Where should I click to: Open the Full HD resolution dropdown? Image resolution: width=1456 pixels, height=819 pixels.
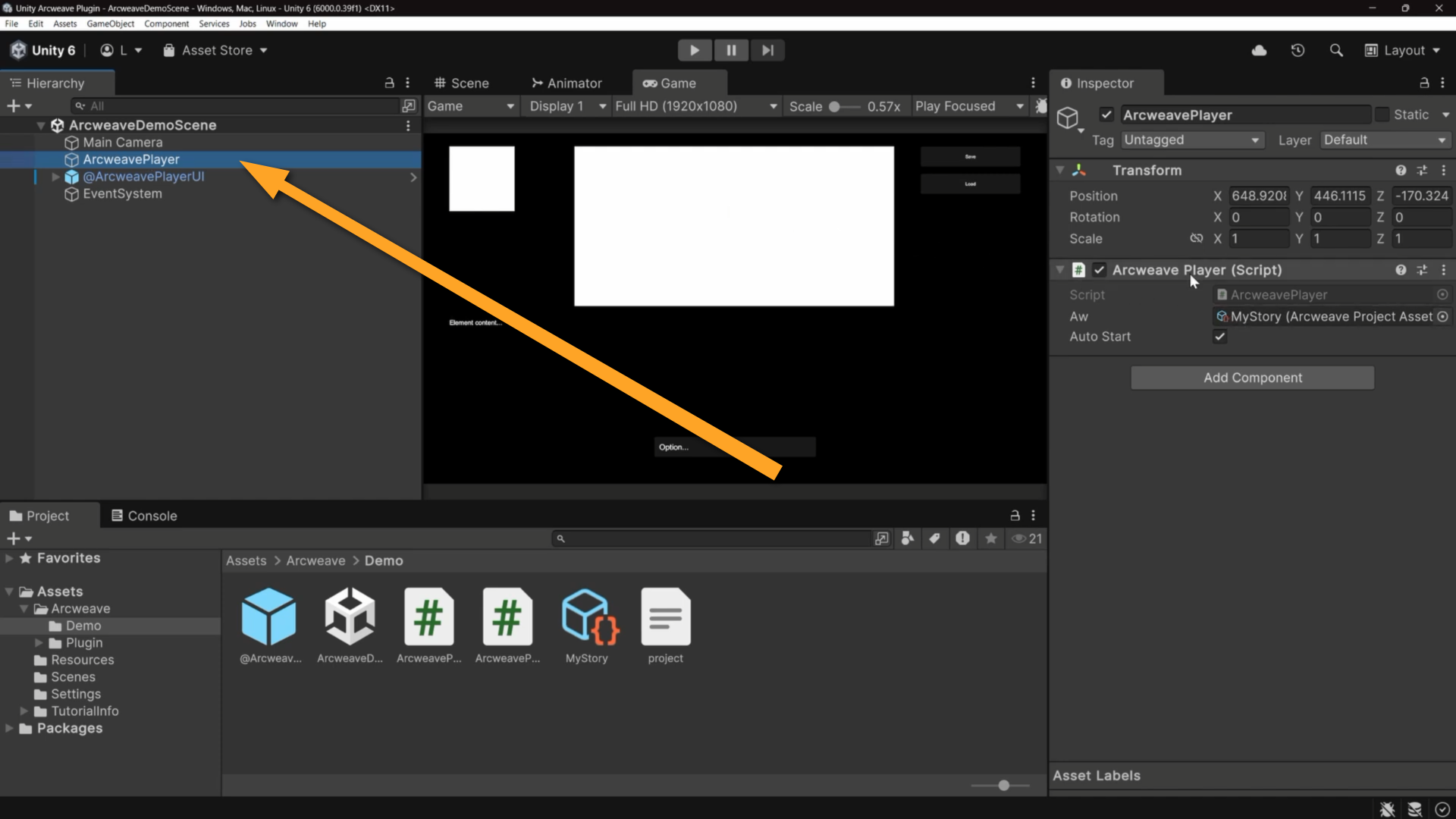click(695, 106)
